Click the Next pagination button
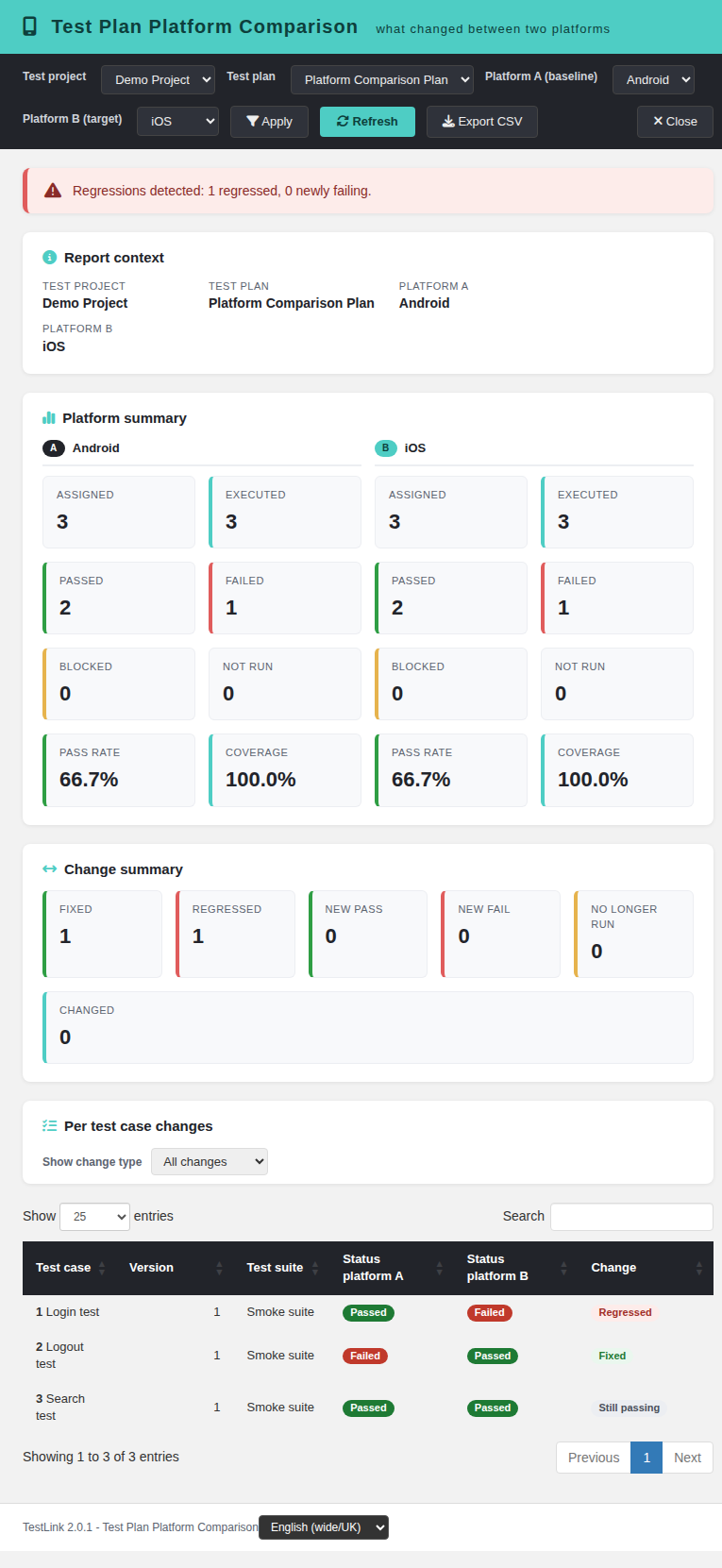 [x=687, y=1458]
